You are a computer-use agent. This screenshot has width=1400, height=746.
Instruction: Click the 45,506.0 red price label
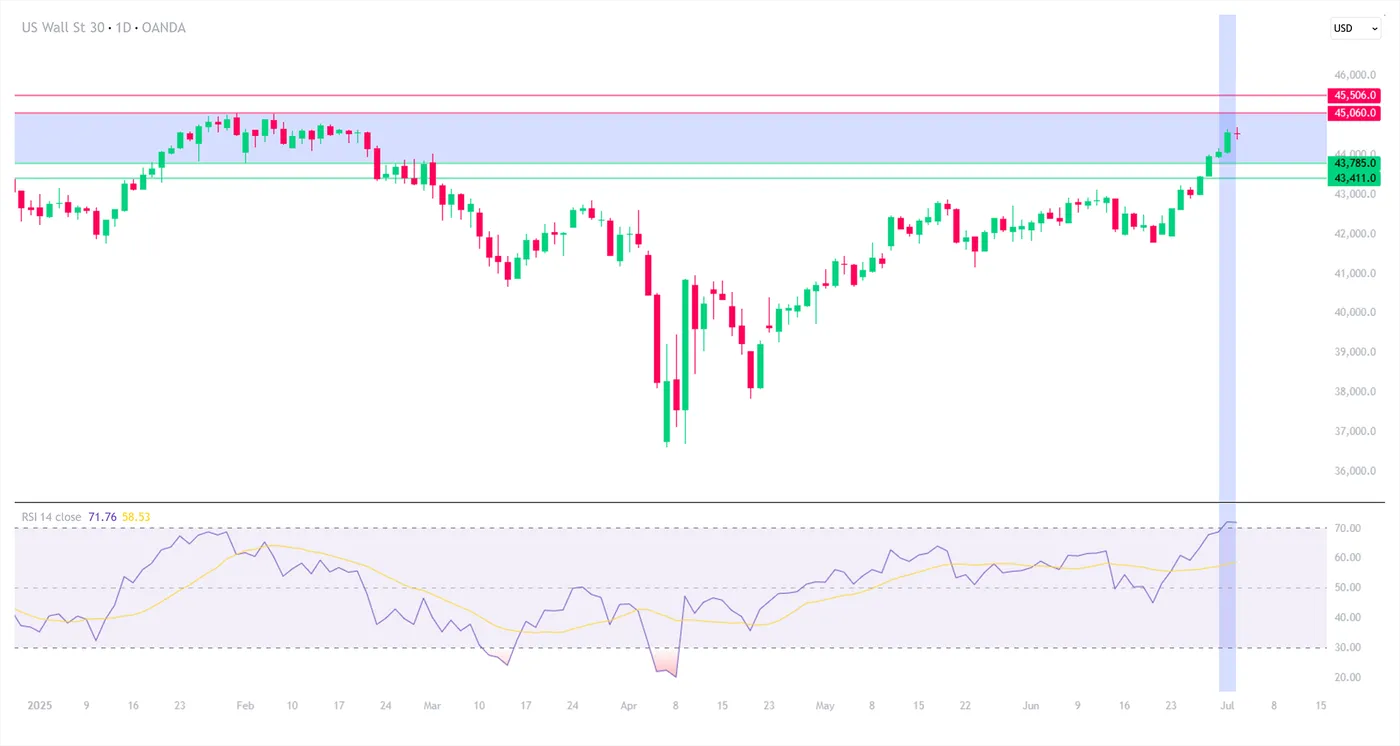1355,95
